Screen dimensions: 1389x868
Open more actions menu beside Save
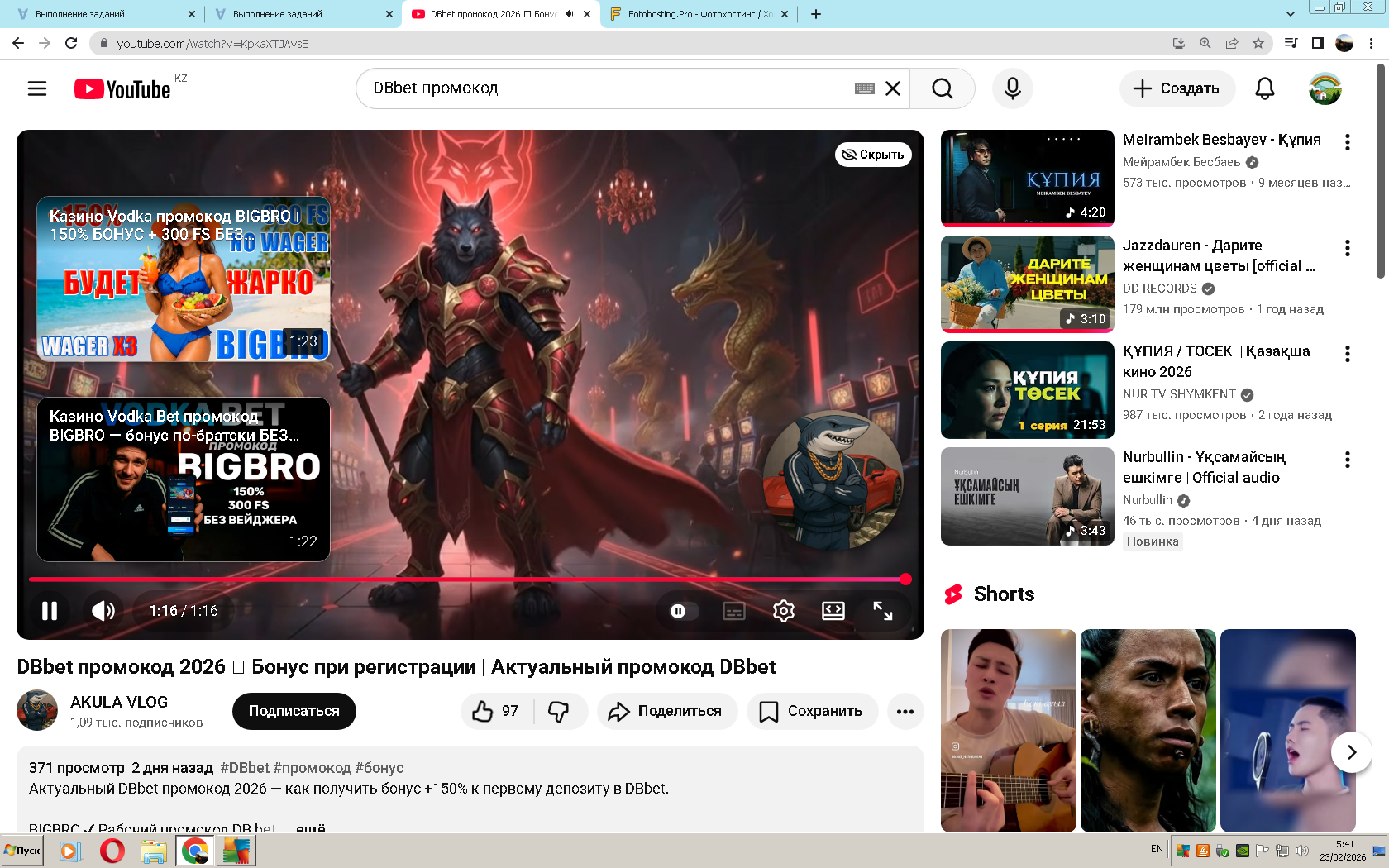[905, 711]
